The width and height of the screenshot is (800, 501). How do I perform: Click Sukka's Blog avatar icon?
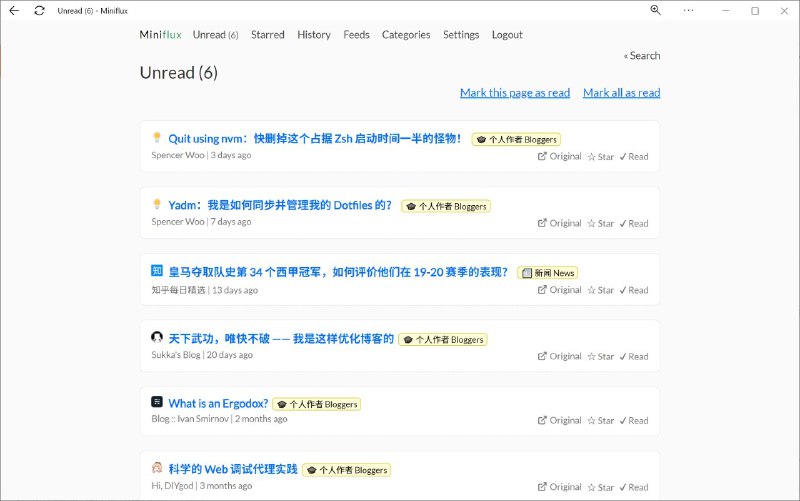(157, 338)
